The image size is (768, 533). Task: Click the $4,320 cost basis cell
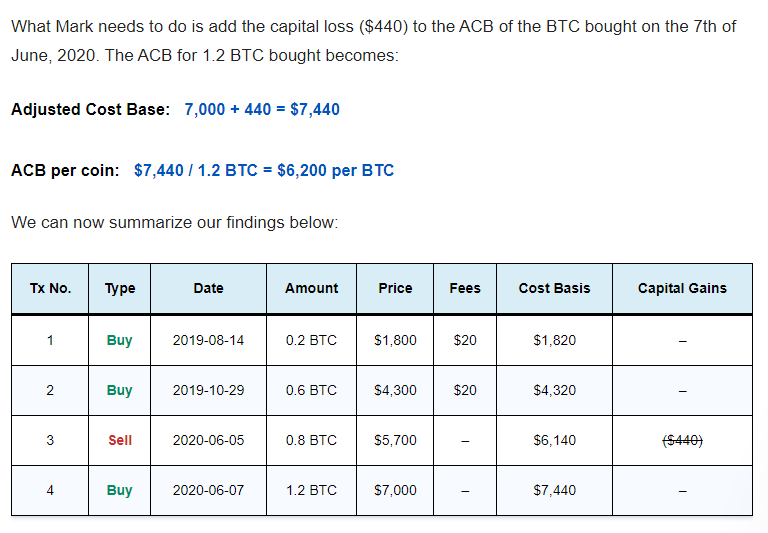pos(554,390)
